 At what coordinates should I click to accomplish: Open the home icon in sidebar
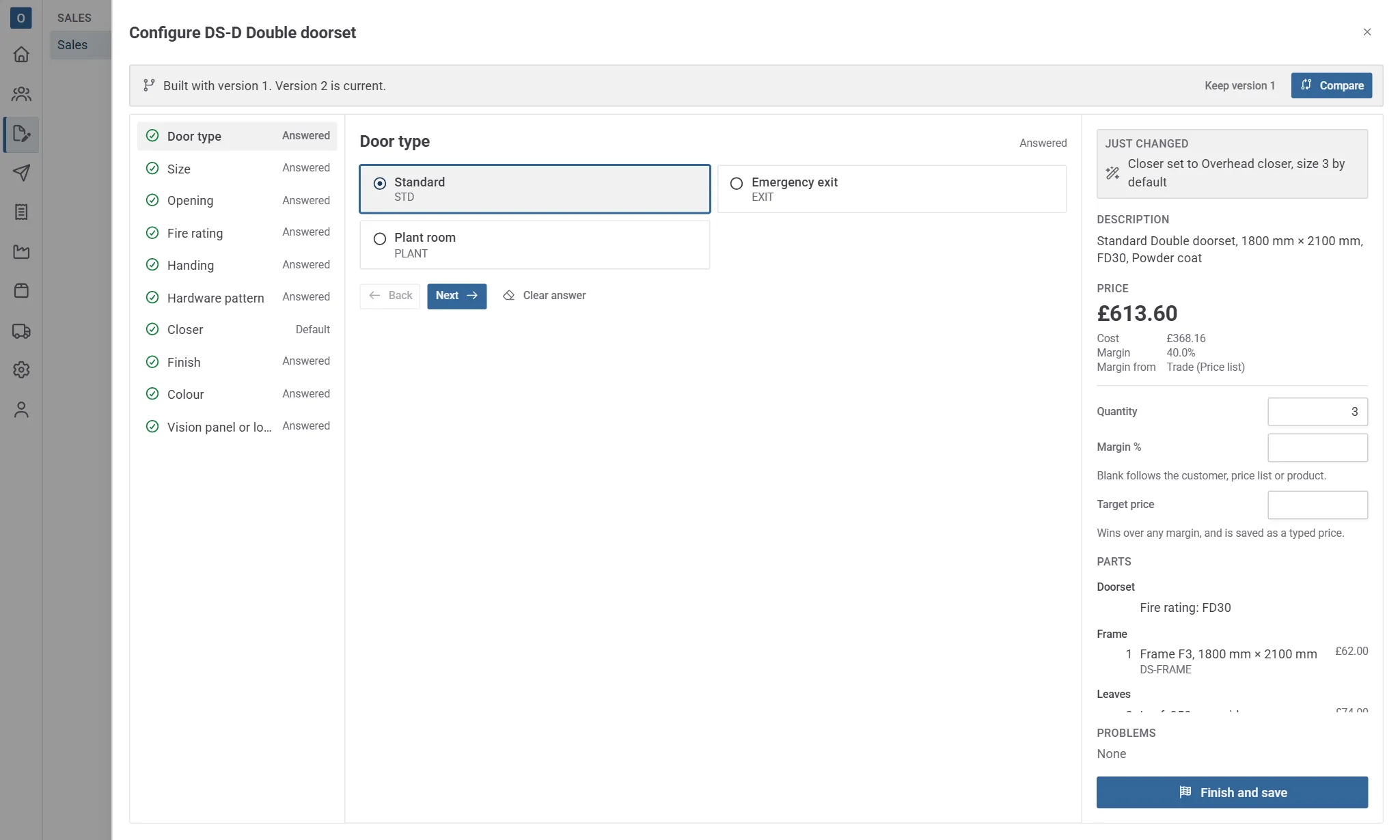(x=21, y=55)
